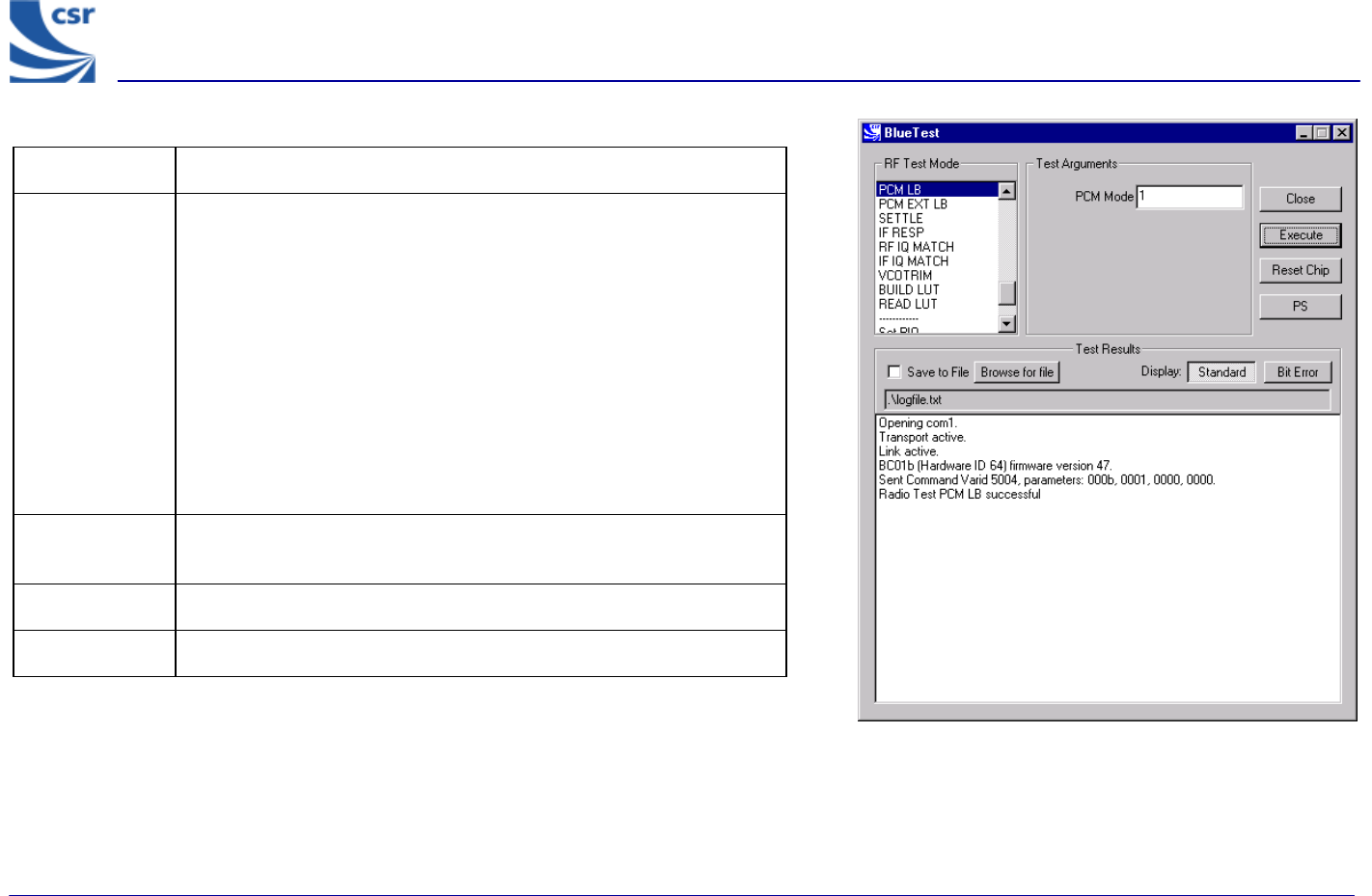Minimize the BlueTest window
This screenshot has height=896, width=1372.
tap(1303, 133)
